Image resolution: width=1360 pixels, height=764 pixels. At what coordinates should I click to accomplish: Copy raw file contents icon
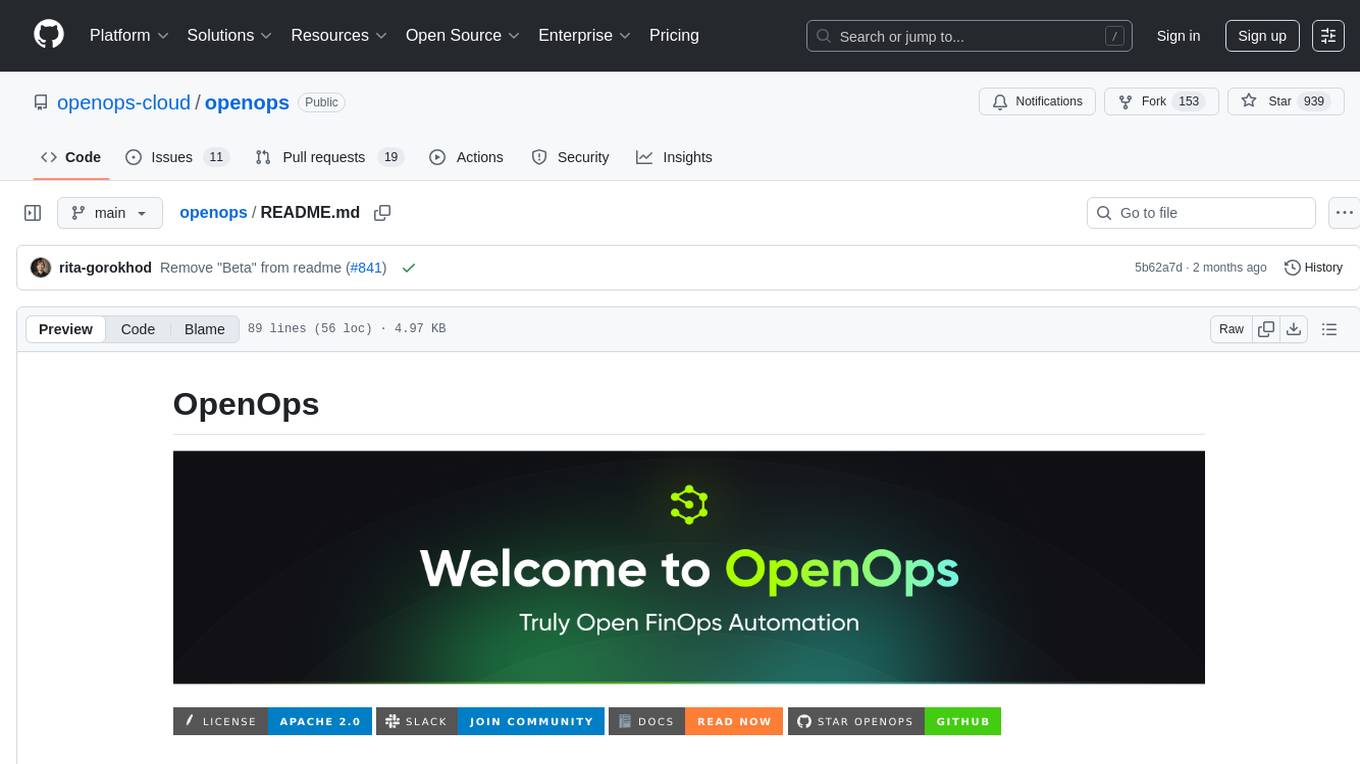point(1266,329)
